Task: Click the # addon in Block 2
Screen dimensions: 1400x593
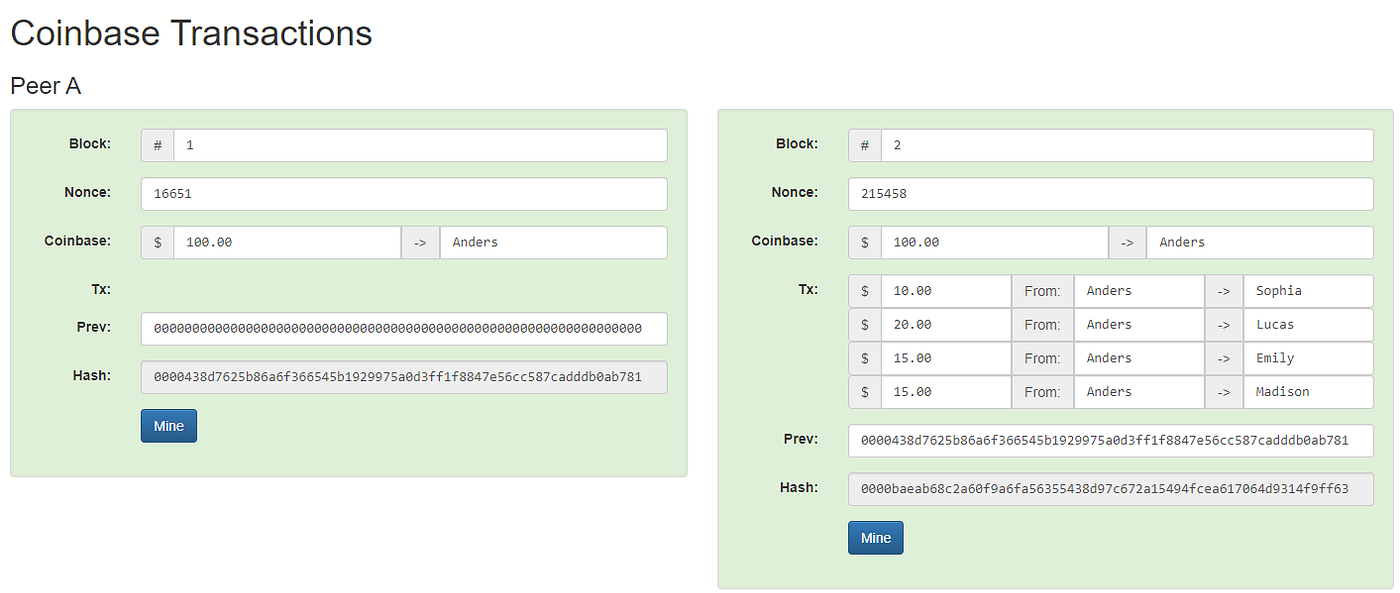Action: pos(865,145)
